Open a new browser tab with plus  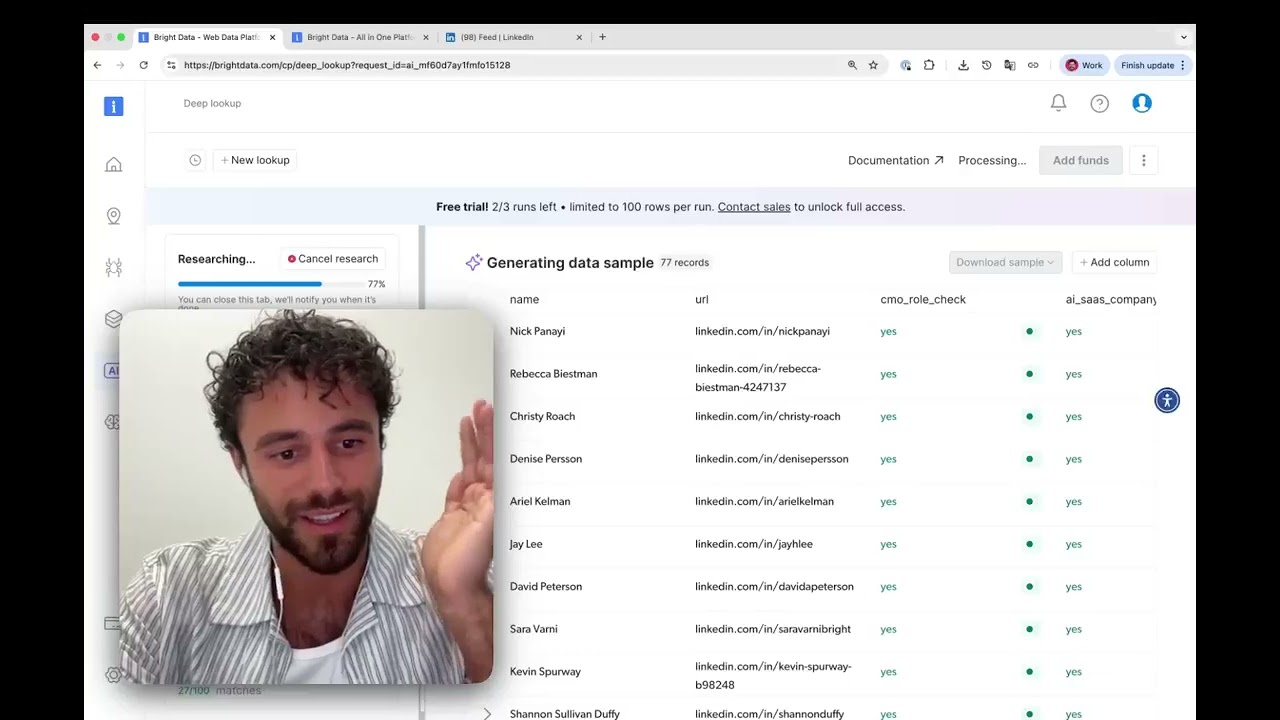tap(602, 37)
